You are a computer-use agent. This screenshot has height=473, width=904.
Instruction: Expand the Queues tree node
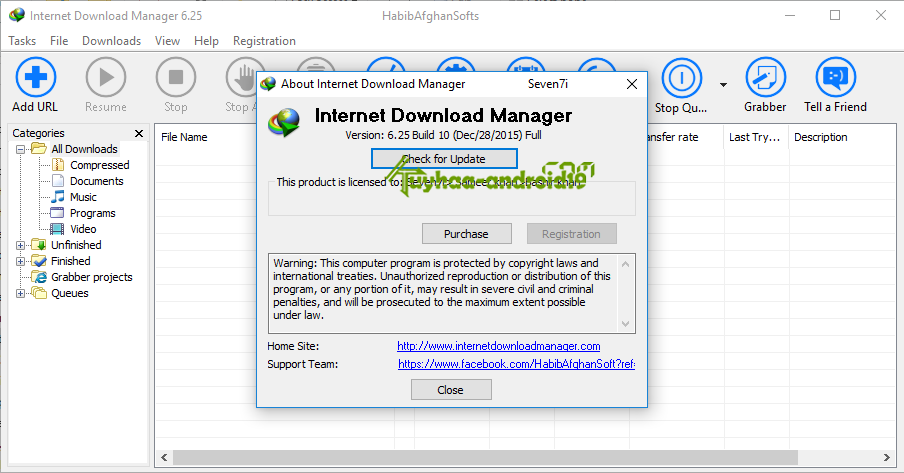click(x=20, y=293)
